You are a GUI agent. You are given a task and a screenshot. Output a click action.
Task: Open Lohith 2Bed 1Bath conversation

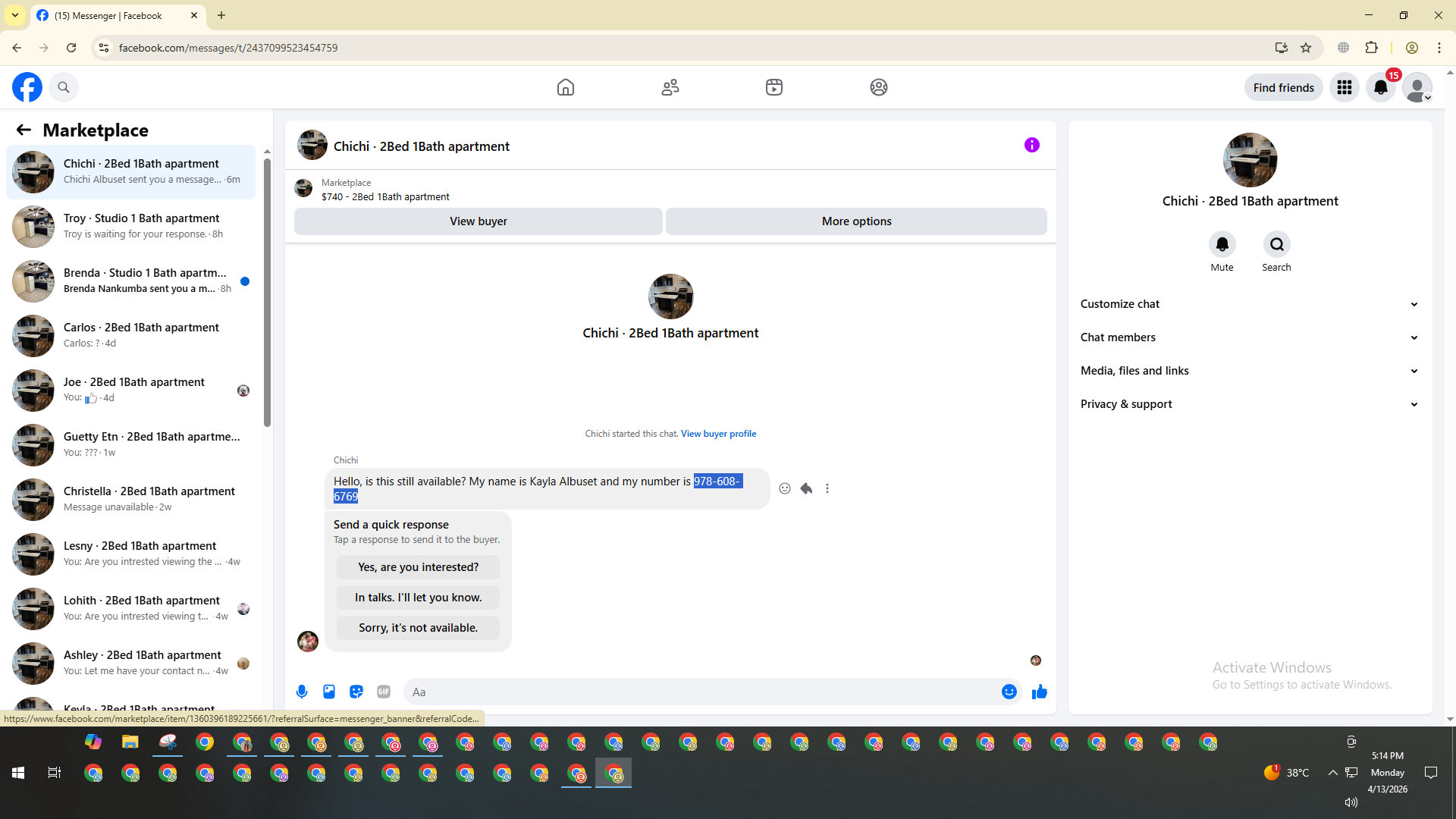coord(130,609)
